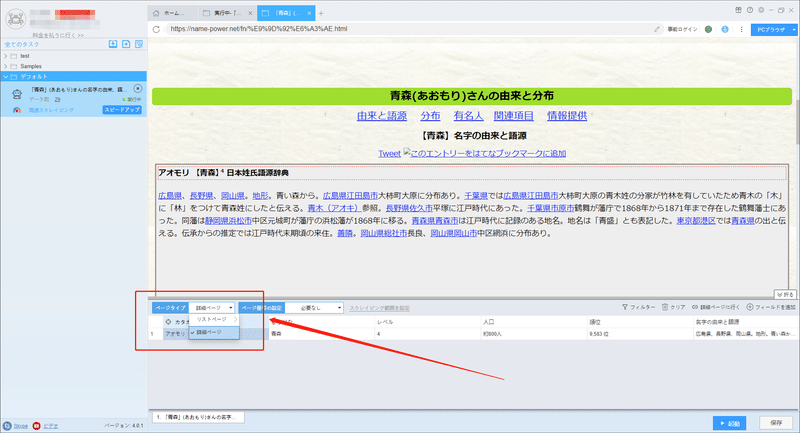The image size is (800, 433).
Task: Click the import task icon in sidebar
Action: (113, 44)
